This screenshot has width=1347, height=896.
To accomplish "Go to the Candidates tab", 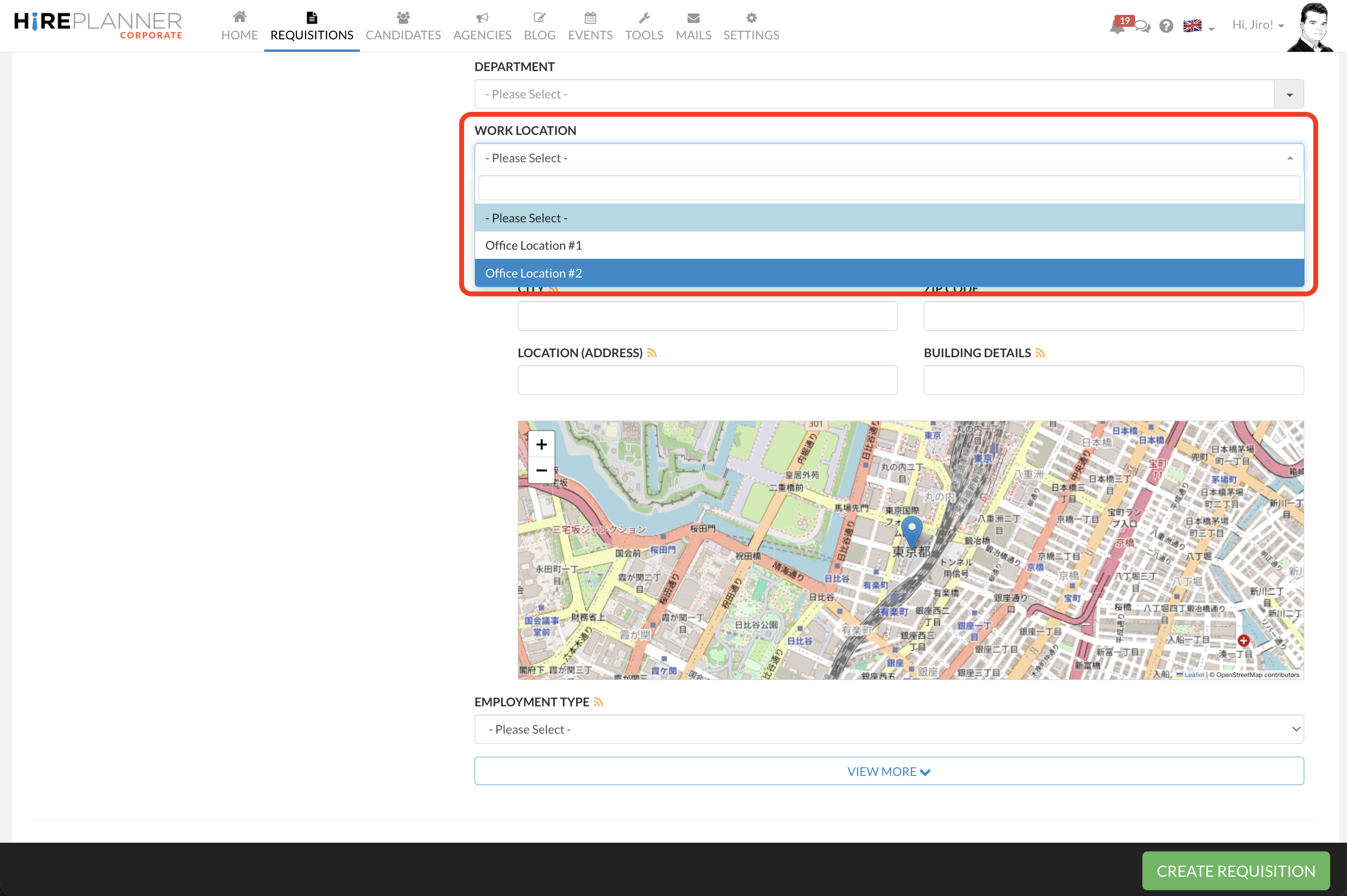I will click(403, 26).
